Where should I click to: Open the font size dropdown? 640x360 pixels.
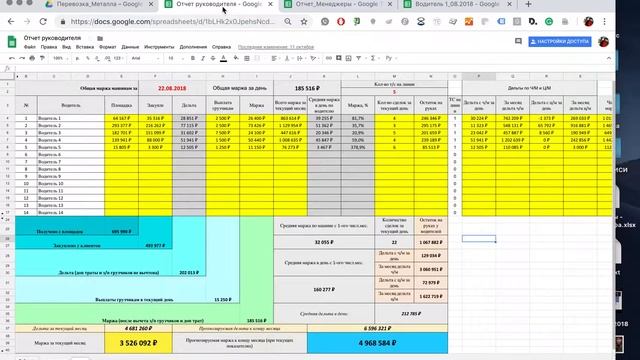(176, 58)
